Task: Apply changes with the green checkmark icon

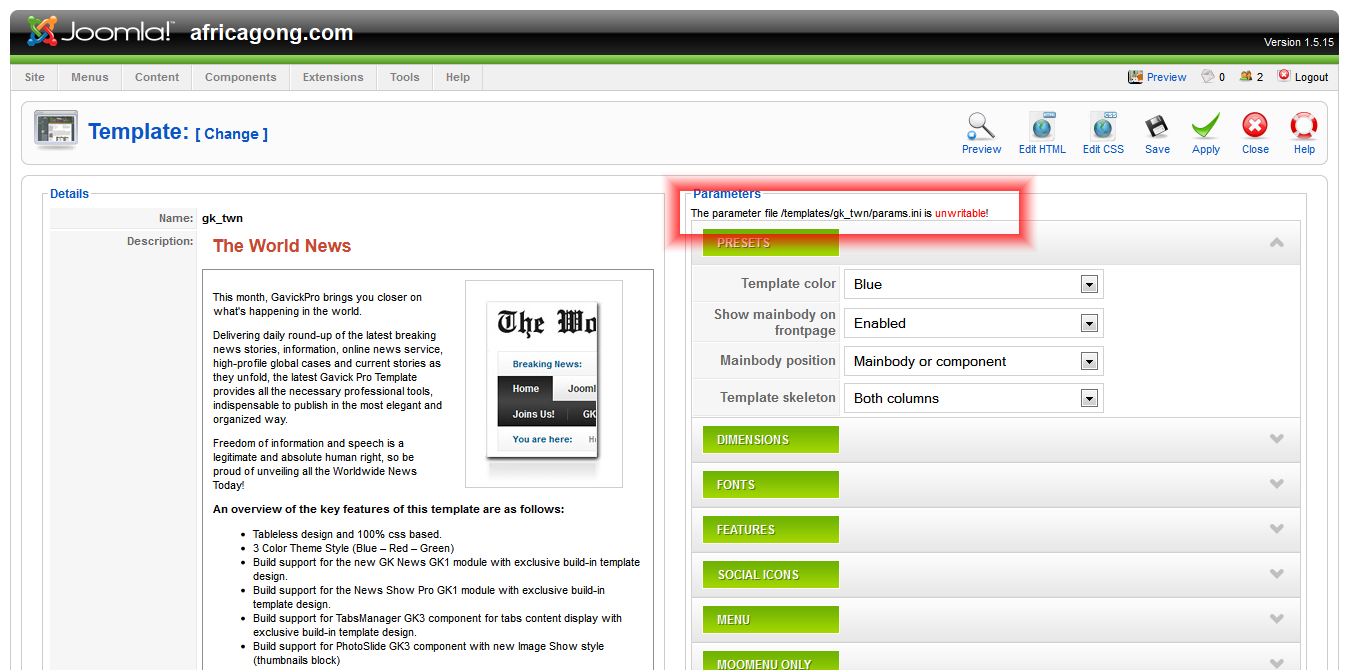Action: (1206, 126)
